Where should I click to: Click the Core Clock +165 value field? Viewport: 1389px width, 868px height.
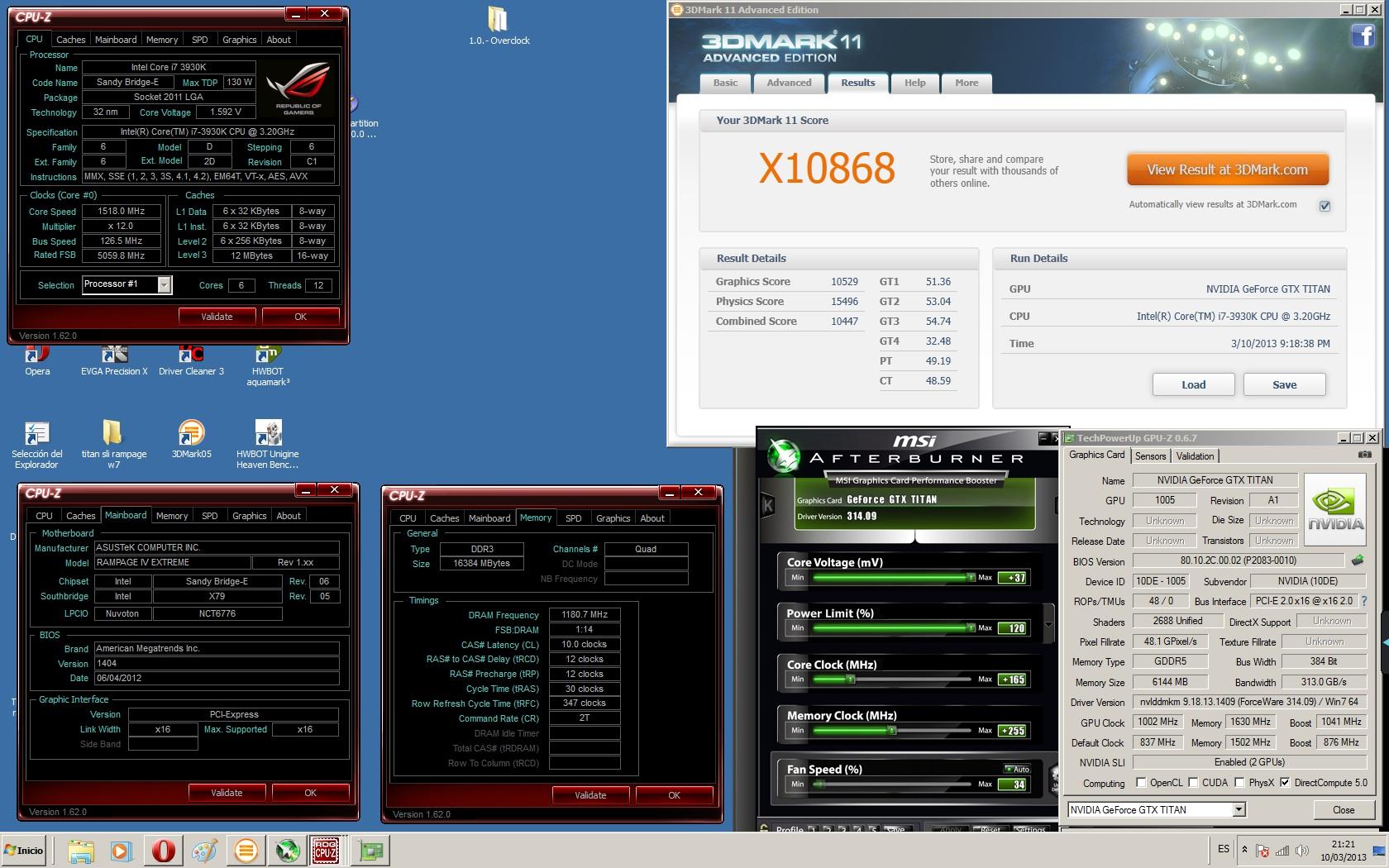(x=1013, y=680)
